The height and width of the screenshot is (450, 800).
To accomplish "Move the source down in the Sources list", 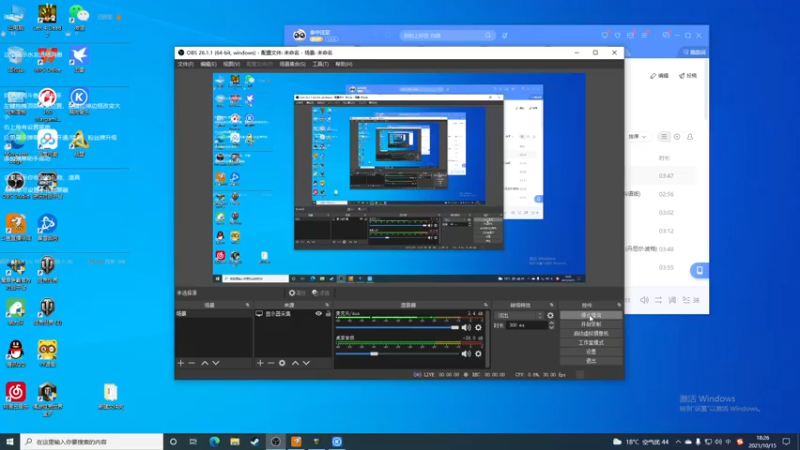I will click(x=306, y=363).
